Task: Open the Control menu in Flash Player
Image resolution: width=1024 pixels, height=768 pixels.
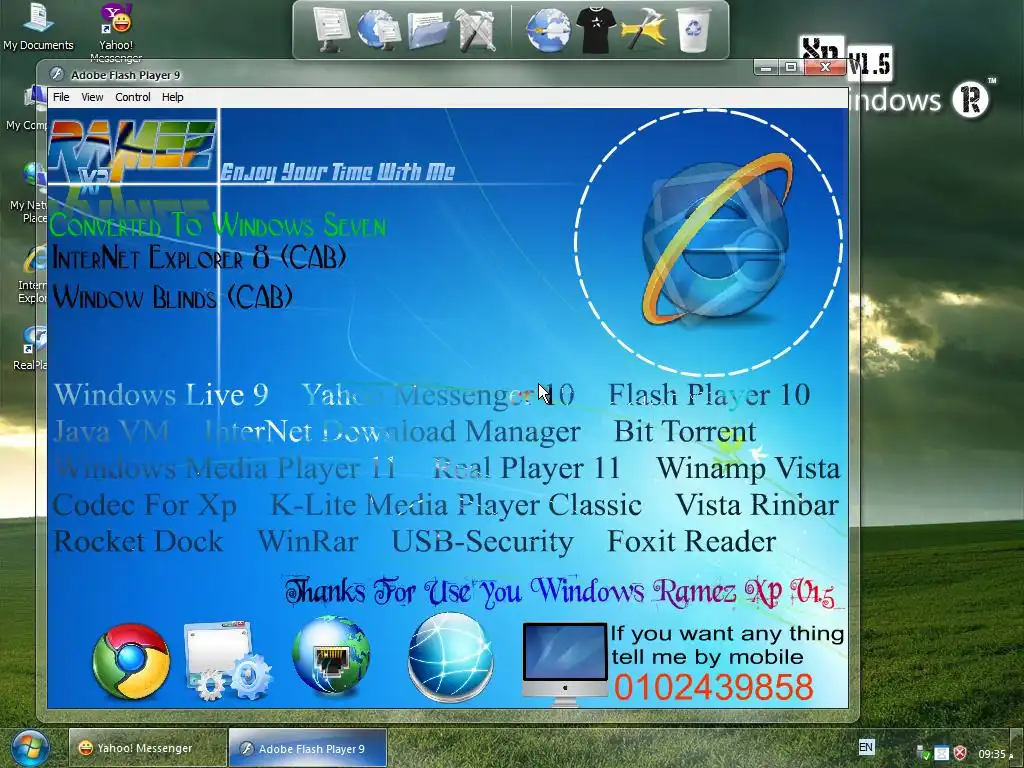Action: click(x=133, y=97)
